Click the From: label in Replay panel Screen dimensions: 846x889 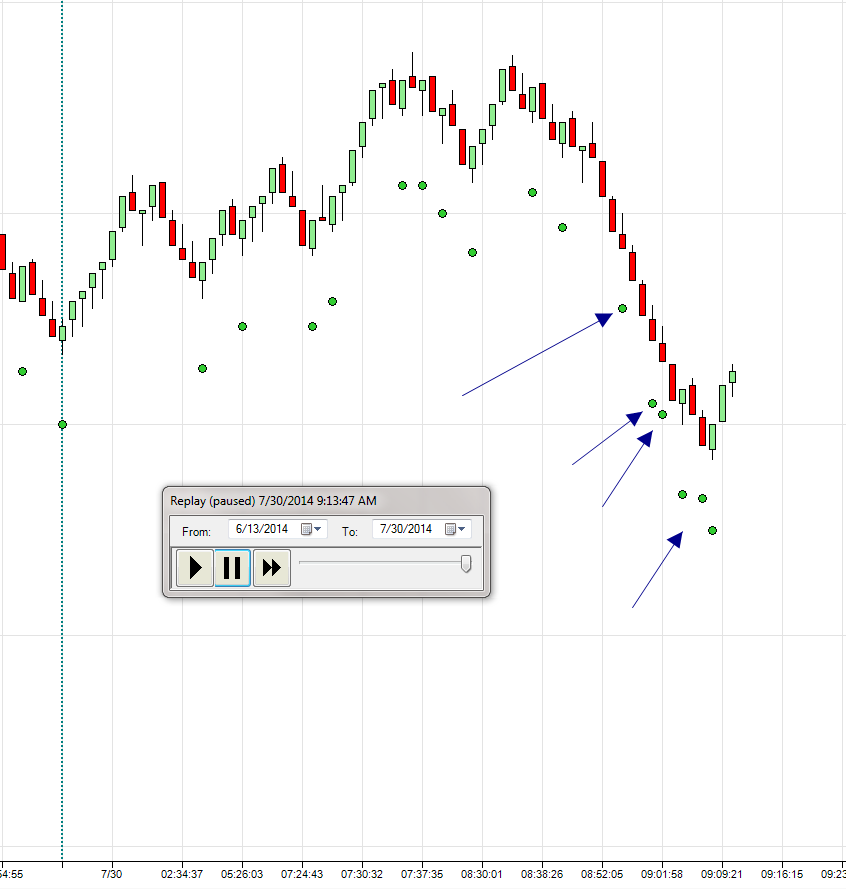[196, 532]
